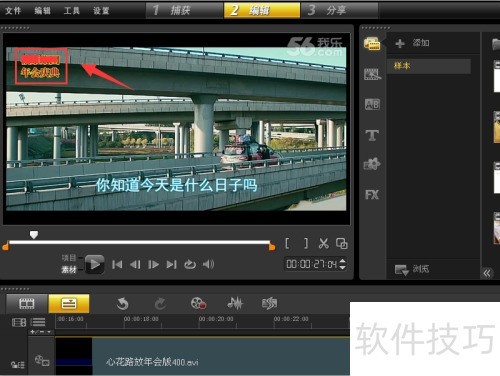Click the timeline ruler at 00:00:20:00

click(216, 319)
